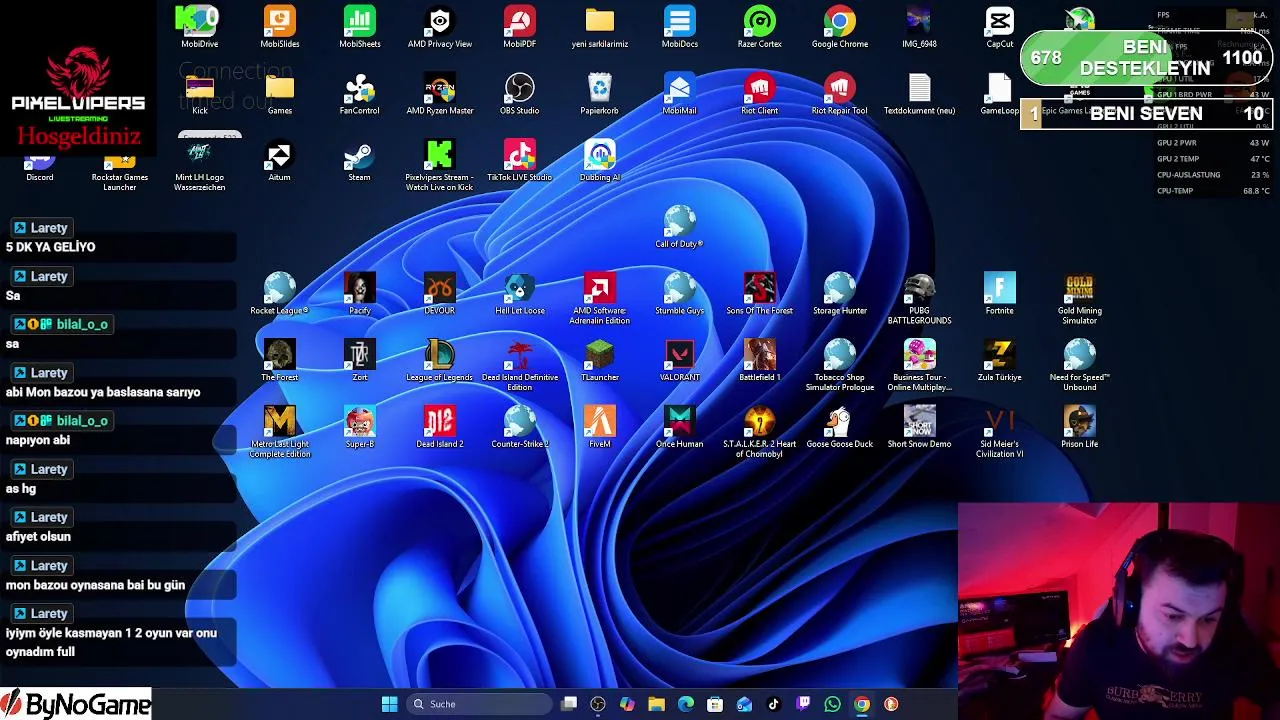Launch Hell Let Loose shortcut
This screenshot has width=1280, height=720.
point(519,294)
